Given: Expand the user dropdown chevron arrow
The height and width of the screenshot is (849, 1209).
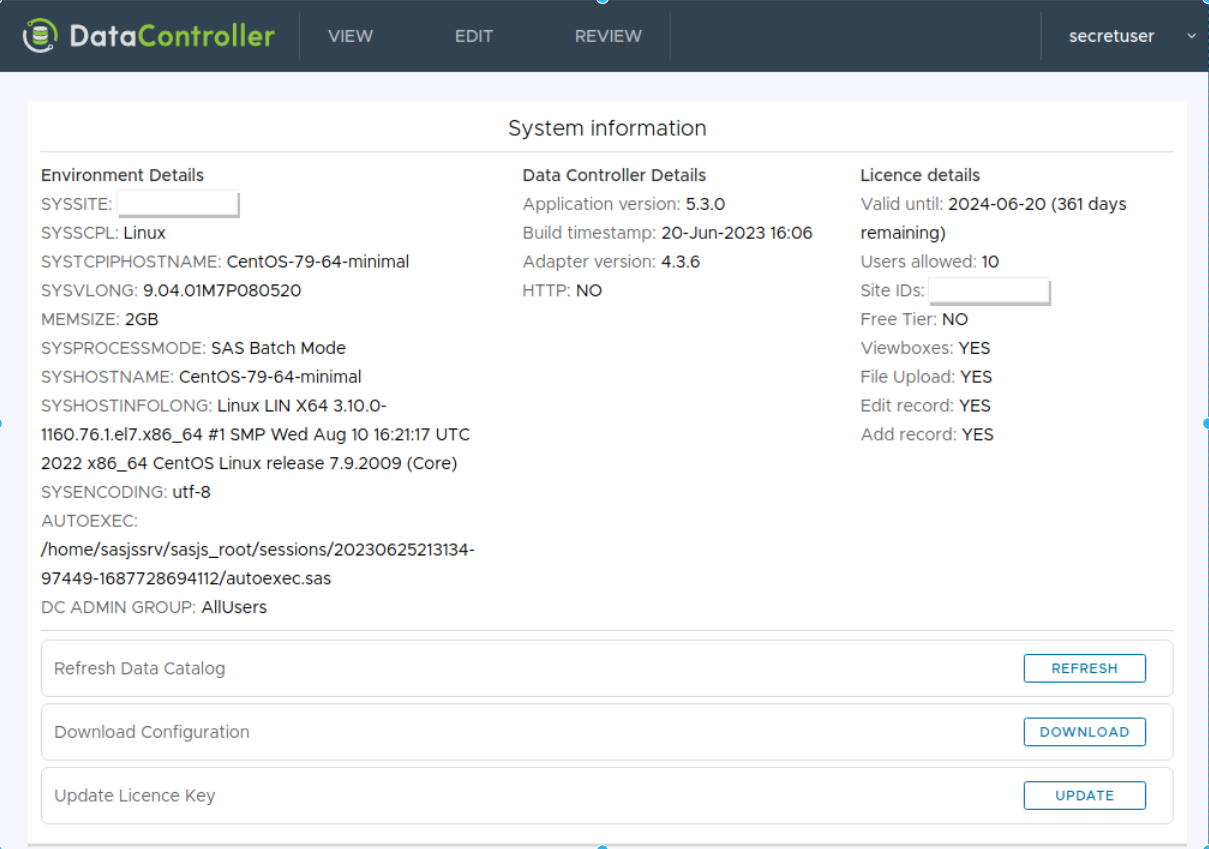Looking at the screenshot, I should [1190, 36].
